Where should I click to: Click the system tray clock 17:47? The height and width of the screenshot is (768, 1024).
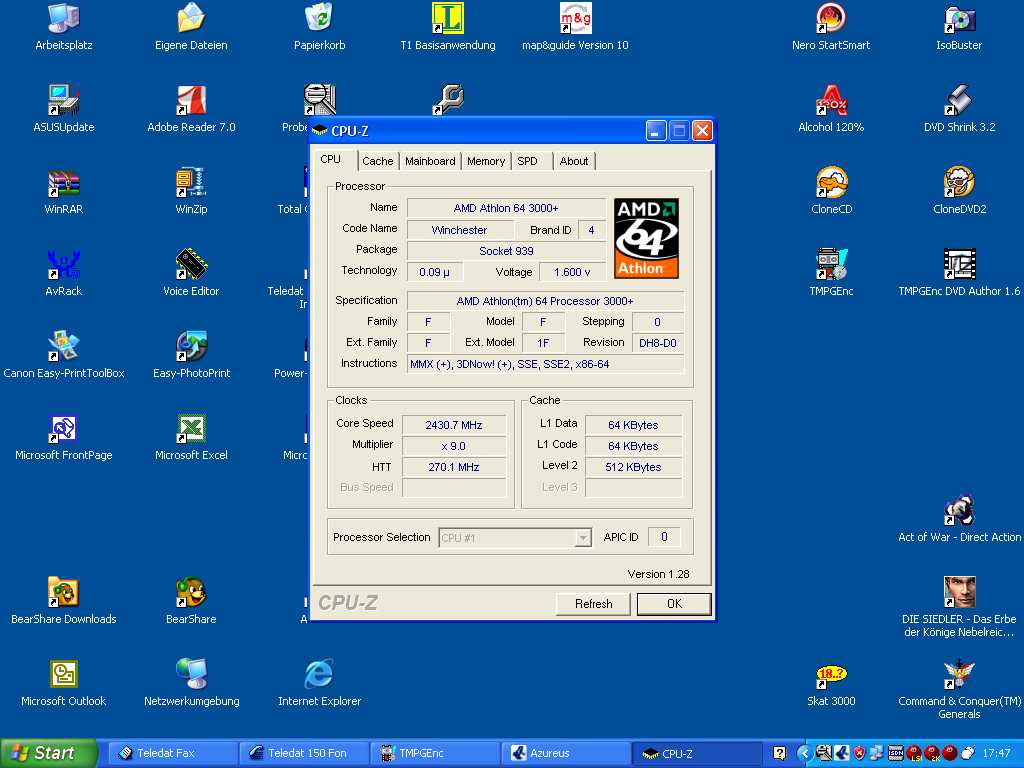coord(997,753)
